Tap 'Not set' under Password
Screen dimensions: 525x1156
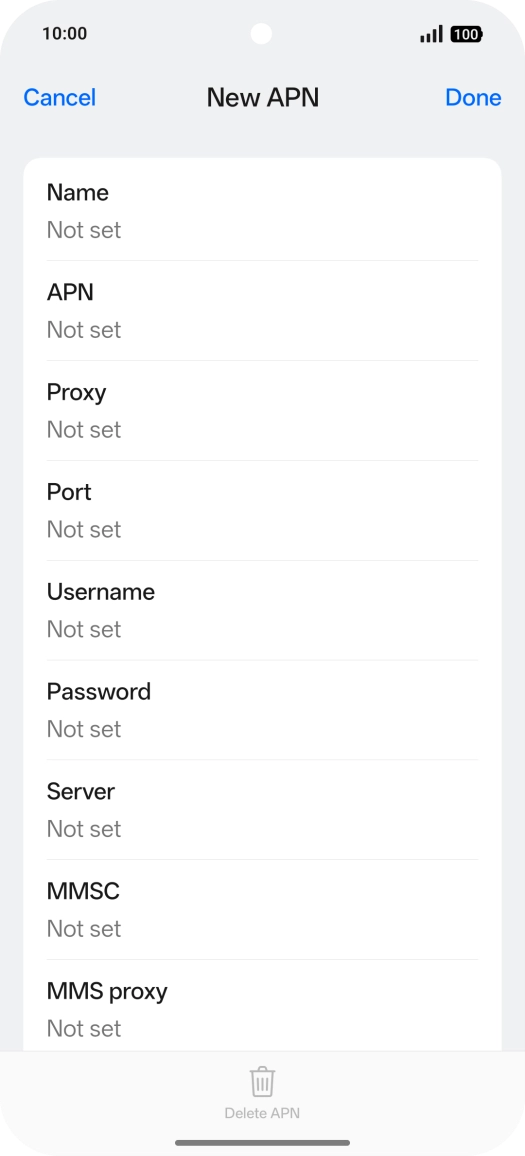83,729
